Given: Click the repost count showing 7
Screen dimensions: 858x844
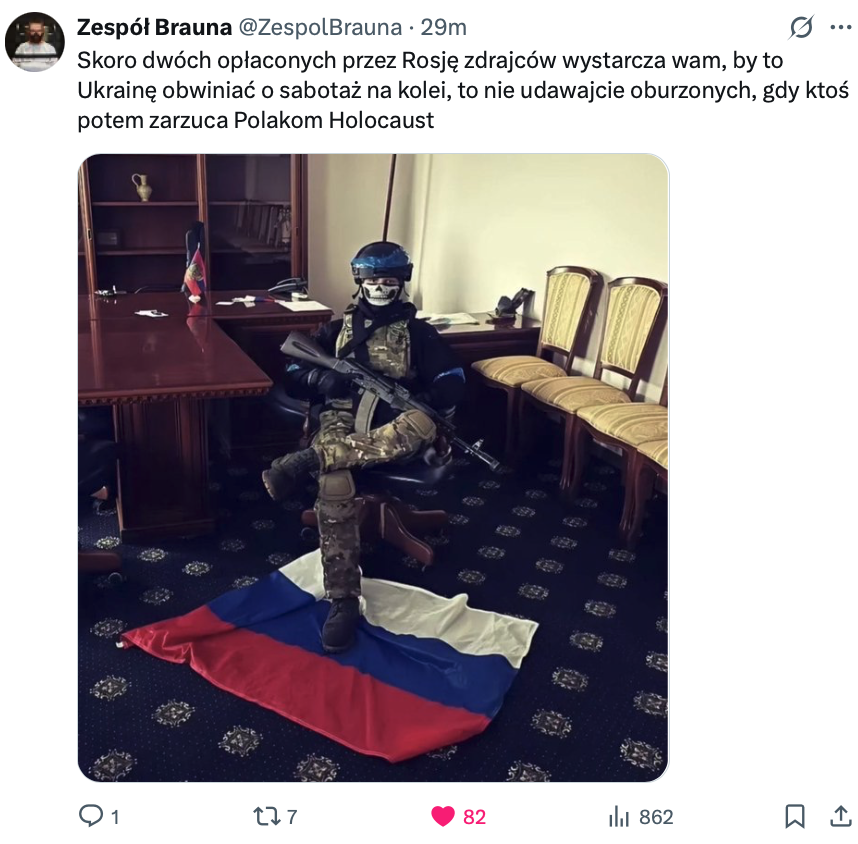Looking at the screenshot, I should [x=292, y=817].
